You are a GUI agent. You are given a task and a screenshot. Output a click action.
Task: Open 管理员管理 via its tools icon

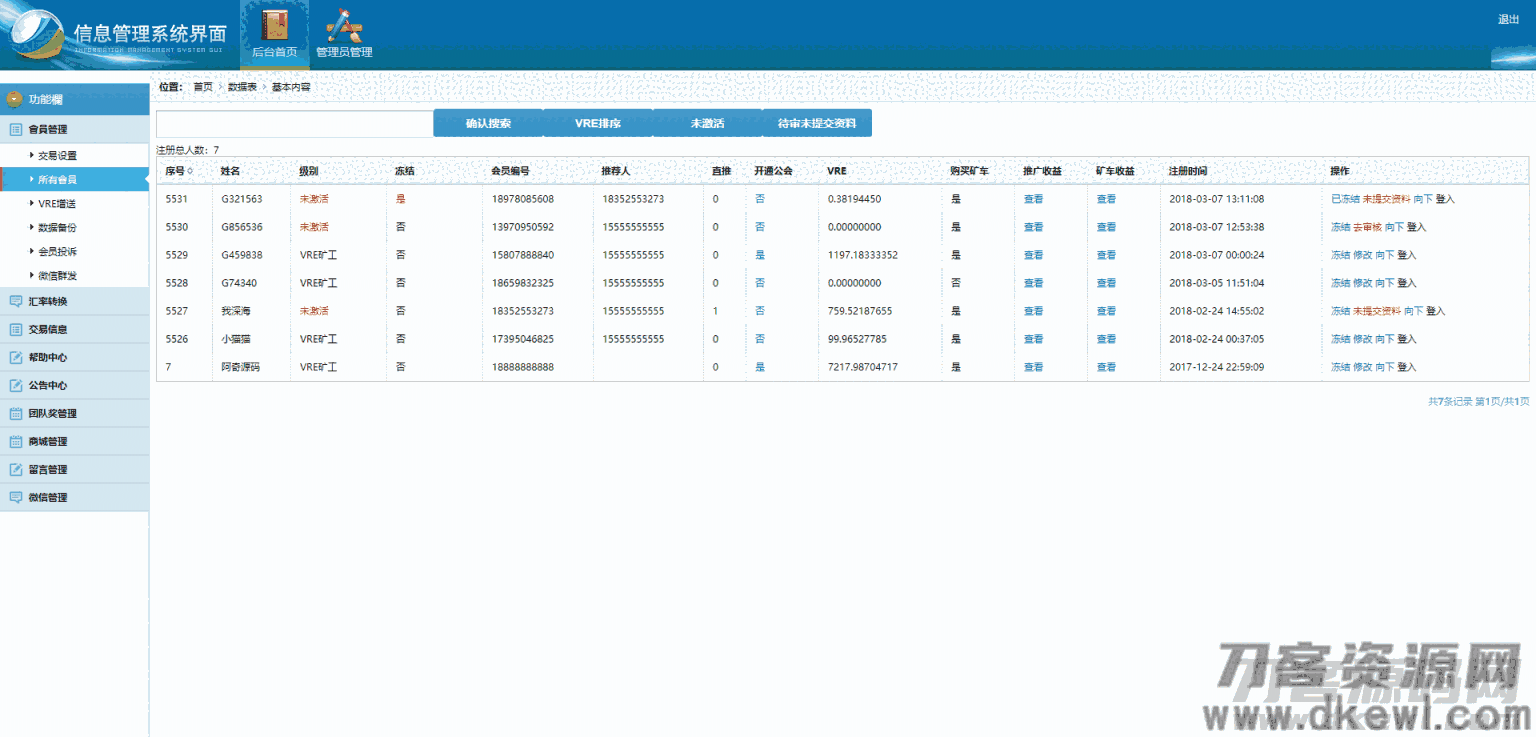coord(344,26)
